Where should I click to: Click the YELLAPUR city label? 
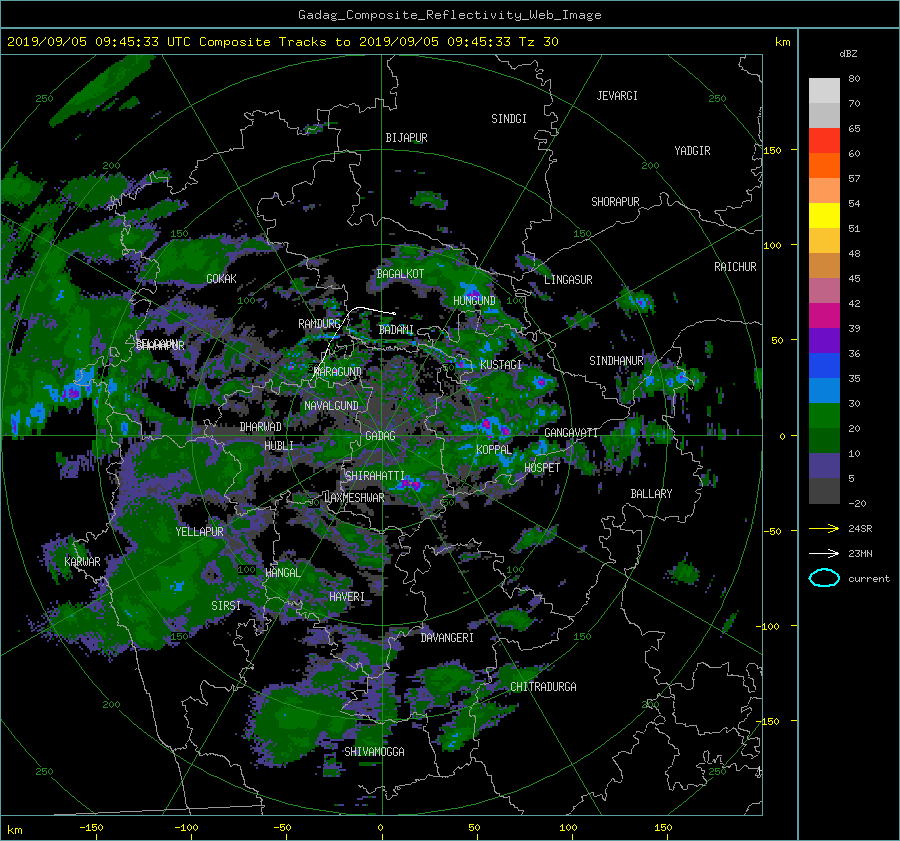pos(199,532)
